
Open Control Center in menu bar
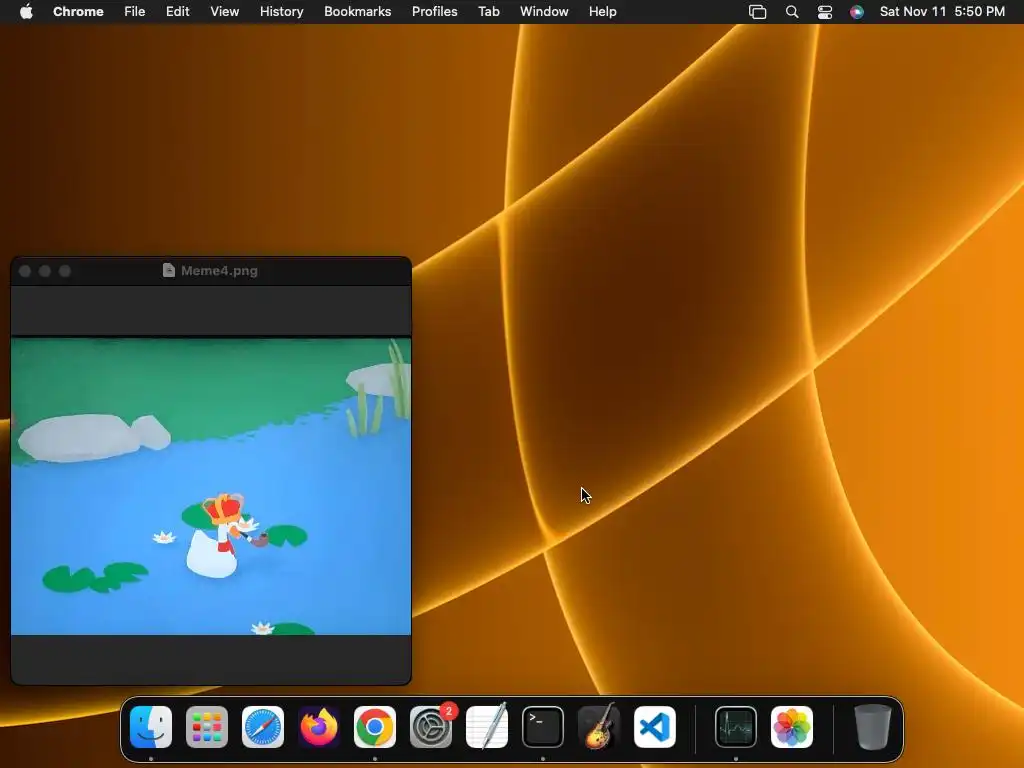coord(825,12)
